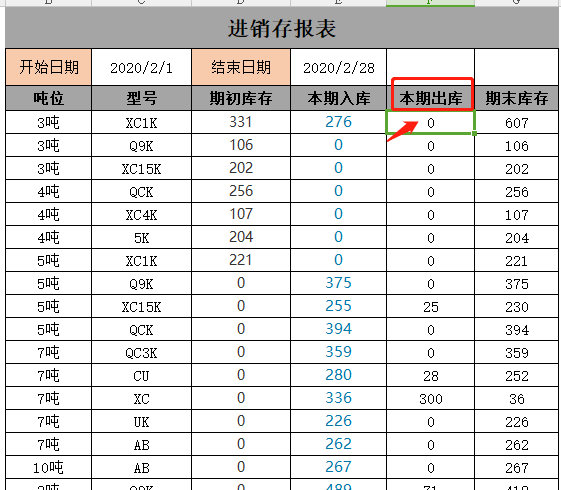
Task: Click the tonnage cell 10吨
Action: point(49,467)
